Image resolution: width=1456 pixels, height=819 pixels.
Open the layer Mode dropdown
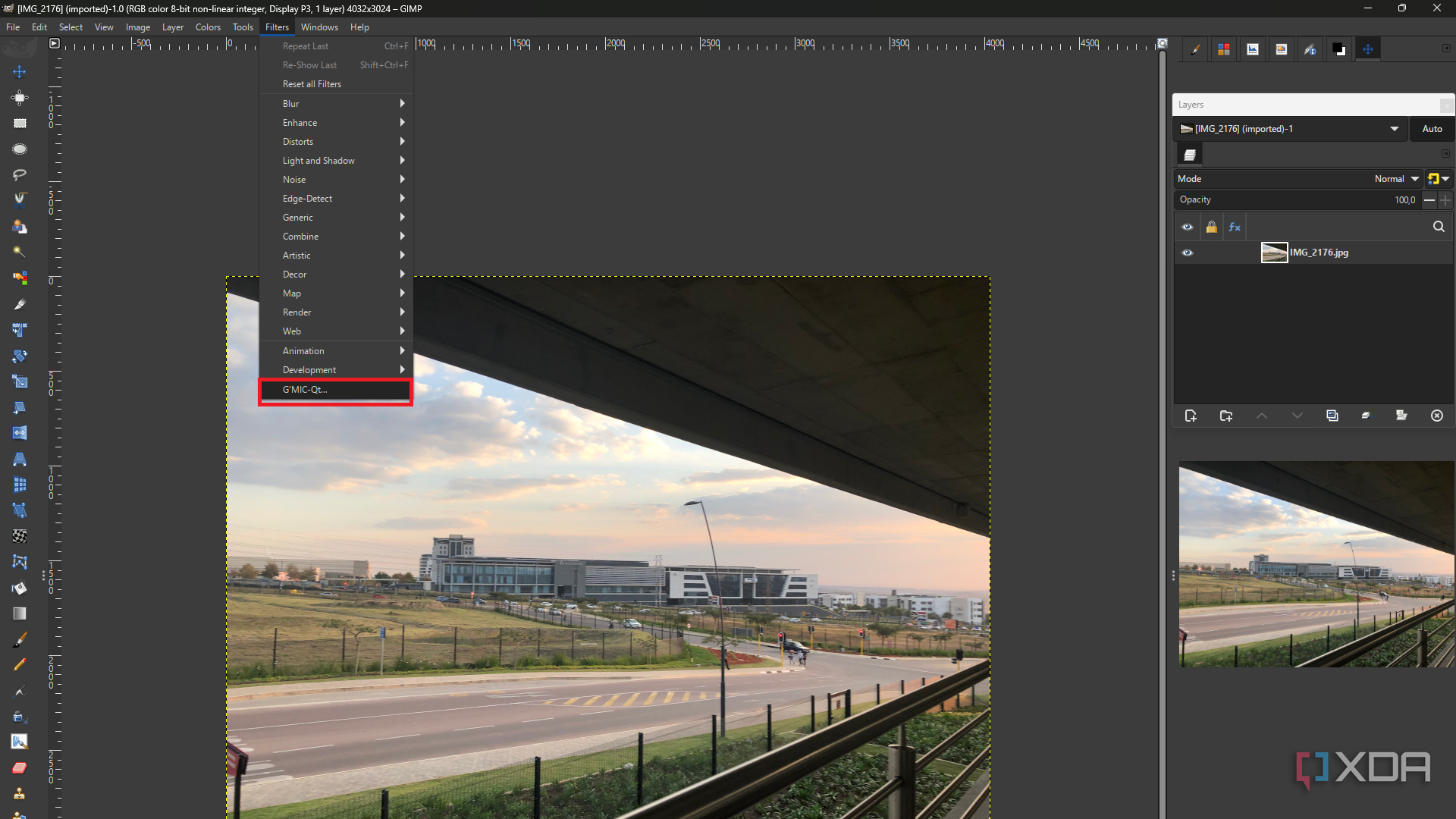(1397, 179)
